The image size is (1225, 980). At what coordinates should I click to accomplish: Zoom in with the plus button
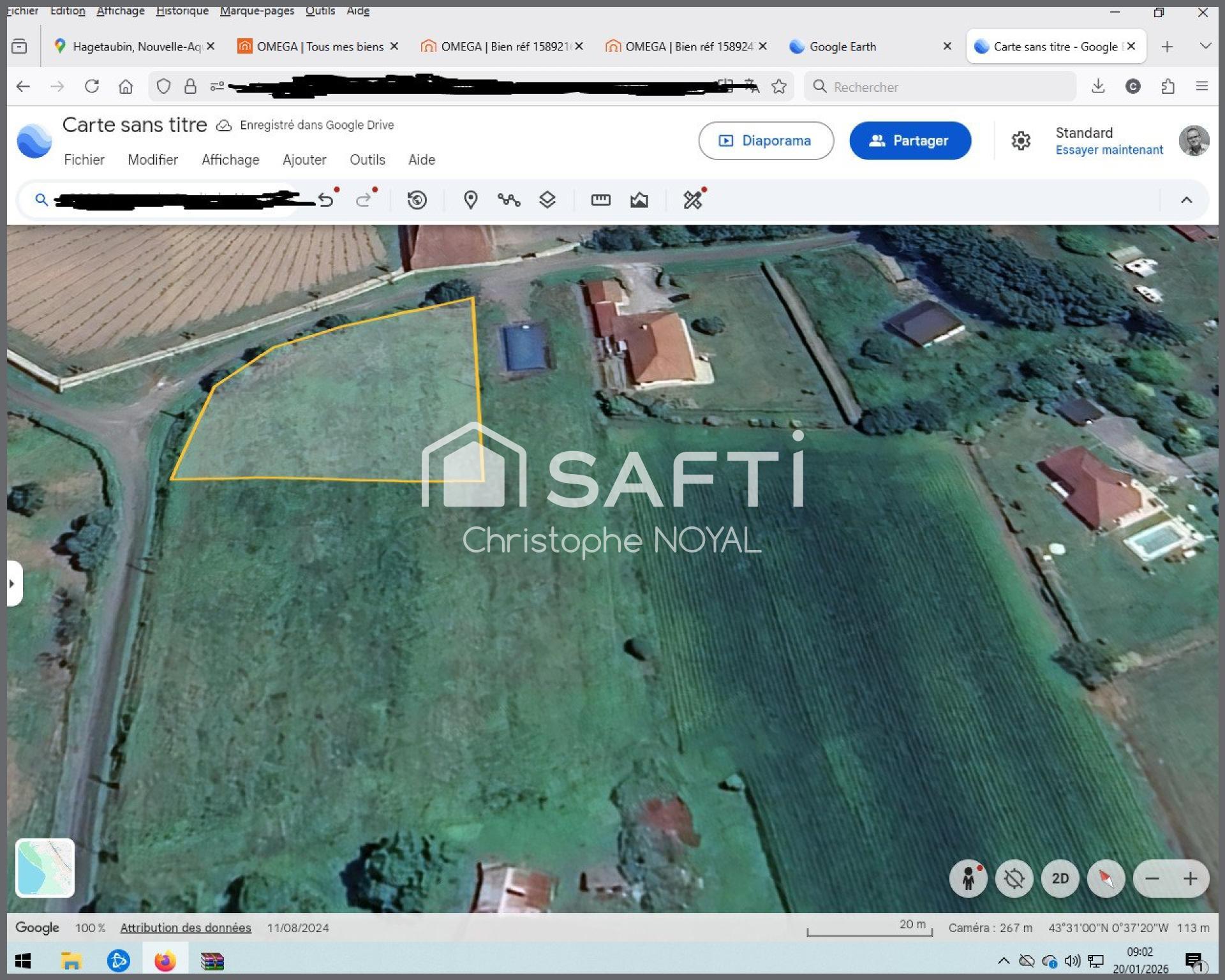pyautogui.click(x=1190, y=879)
